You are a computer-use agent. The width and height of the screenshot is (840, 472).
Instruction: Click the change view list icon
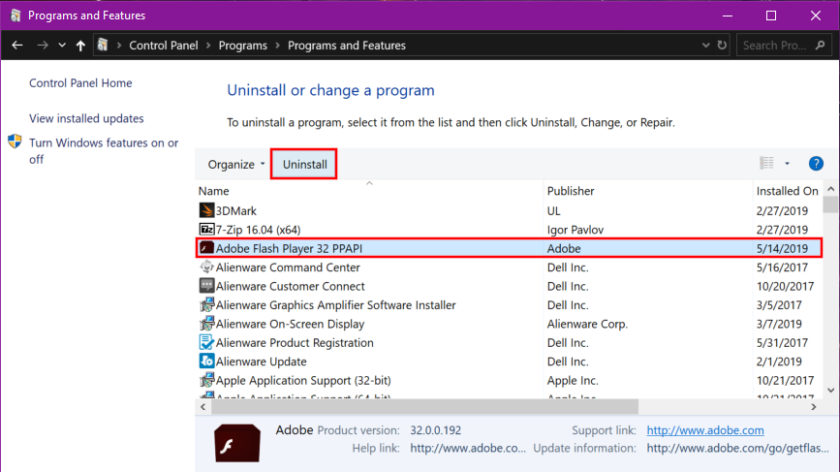coord(767,163)
